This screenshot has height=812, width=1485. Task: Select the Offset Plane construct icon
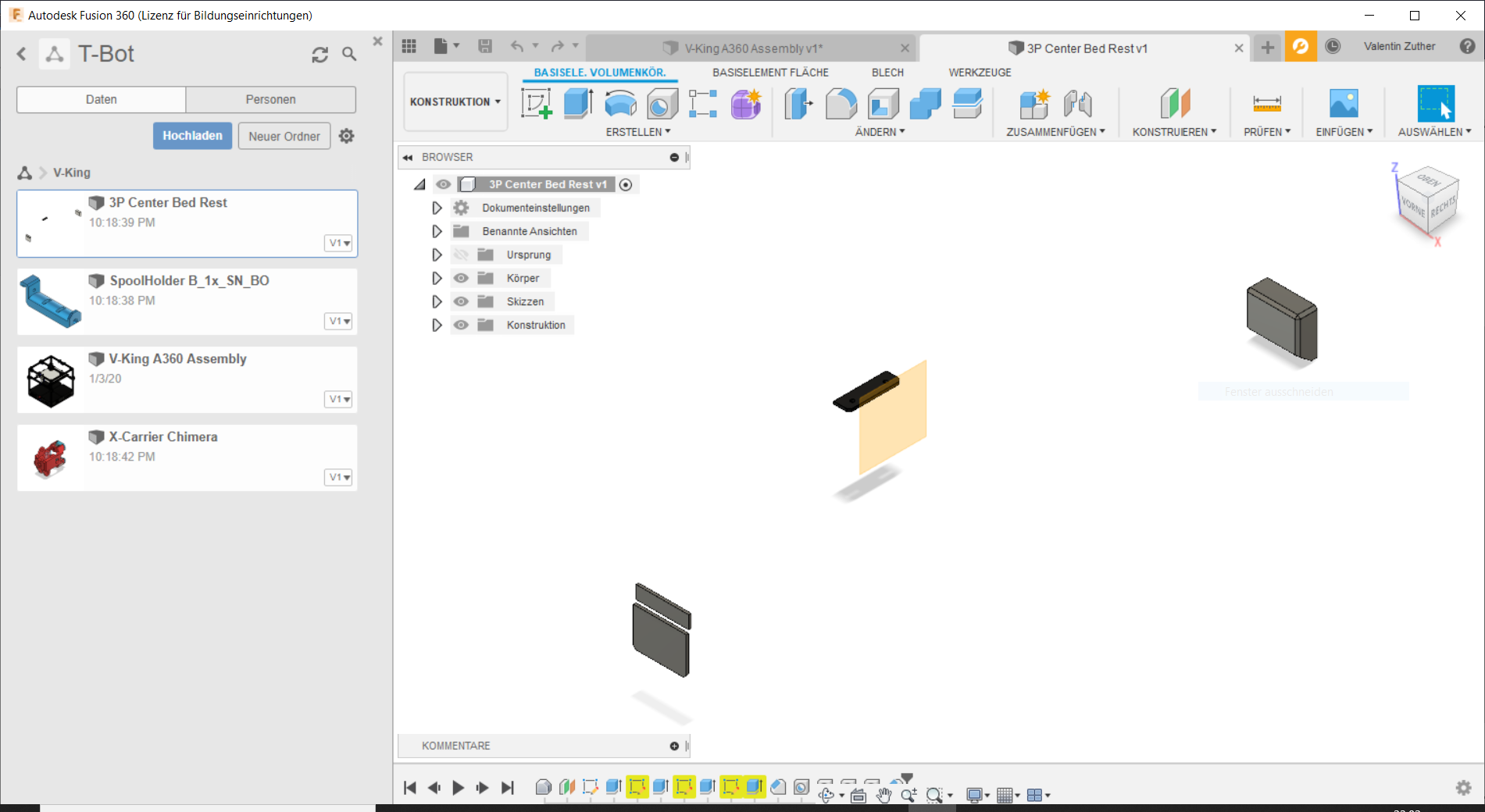(1175, 104)
